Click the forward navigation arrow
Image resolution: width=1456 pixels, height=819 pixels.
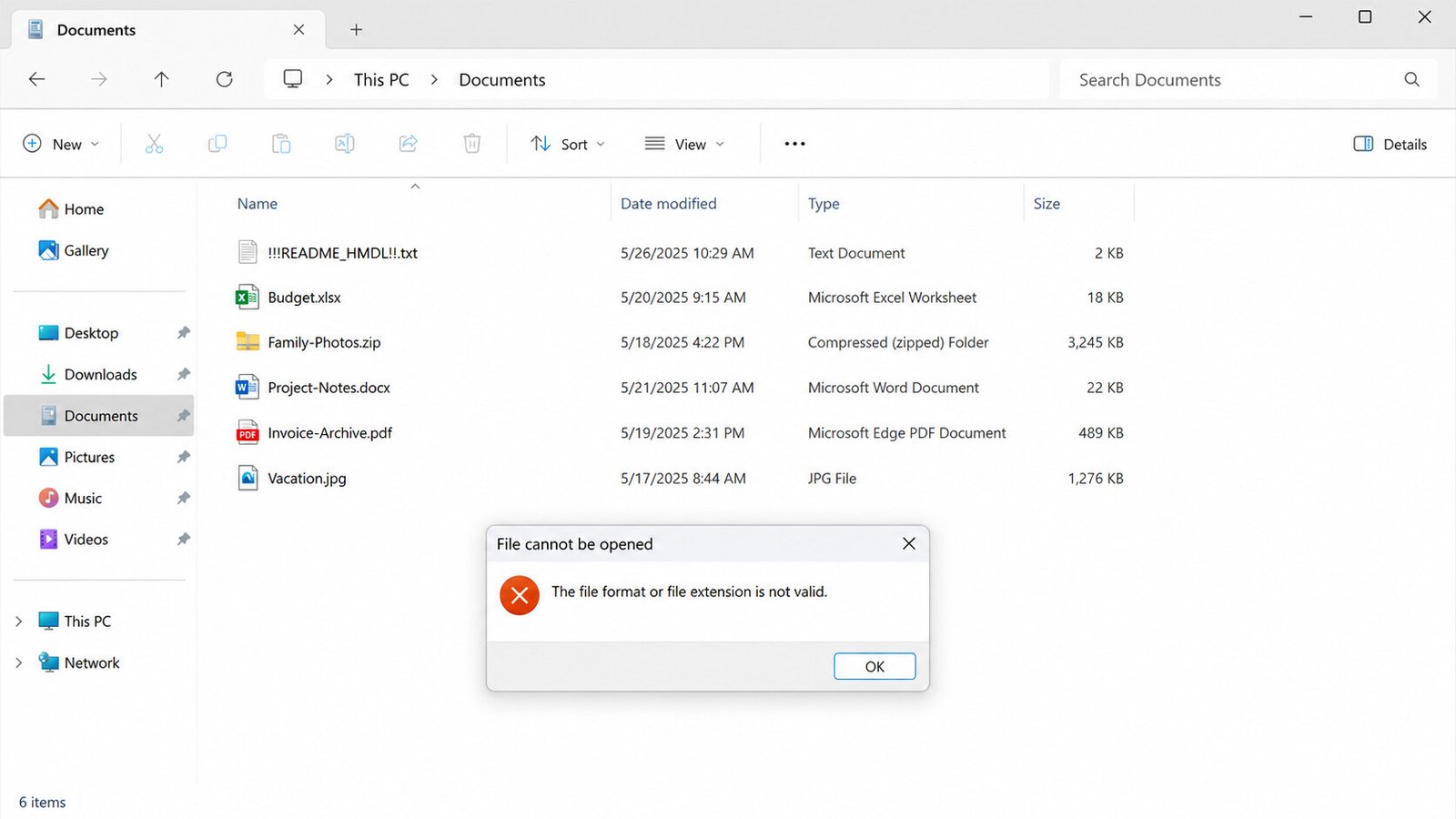coord(99,79)
